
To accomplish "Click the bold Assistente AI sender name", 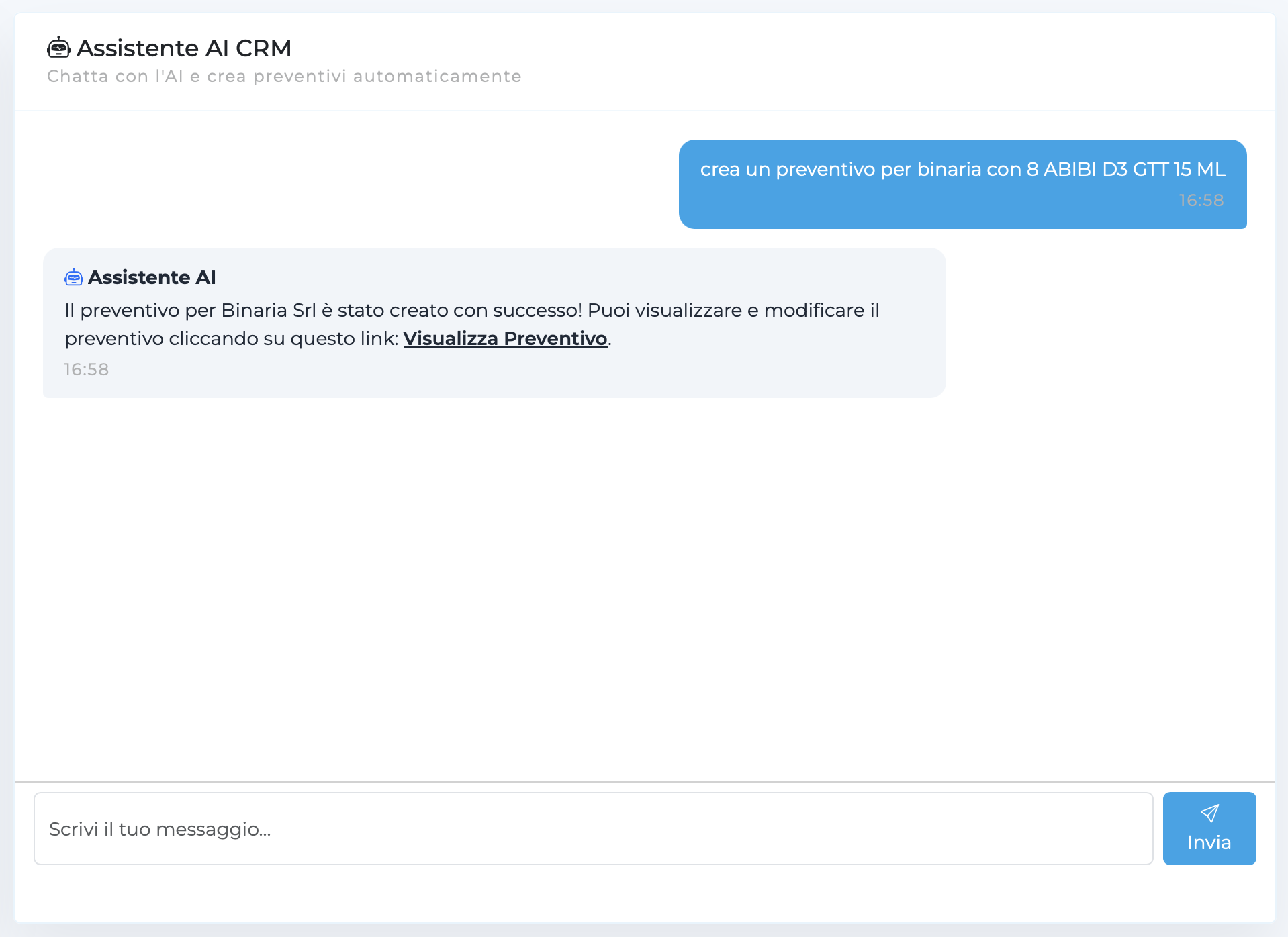I will point(152,277).
